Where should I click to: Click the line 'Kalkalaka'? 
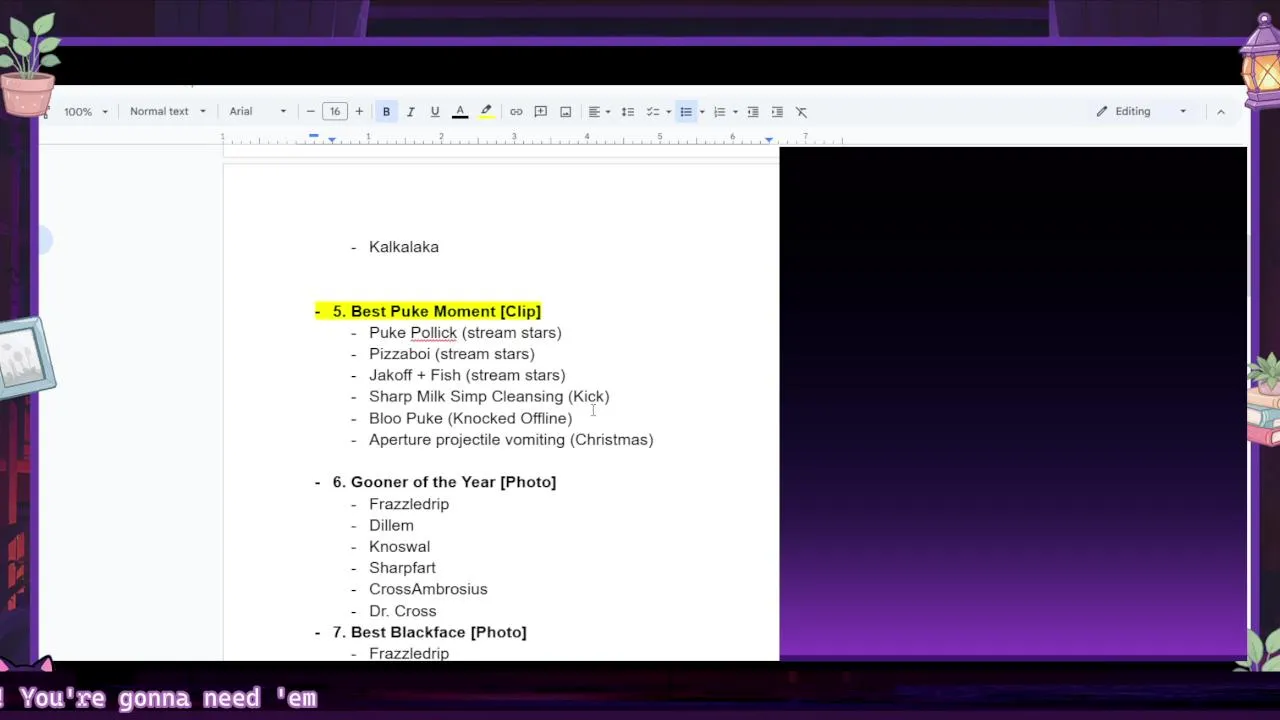pos(404,247)
